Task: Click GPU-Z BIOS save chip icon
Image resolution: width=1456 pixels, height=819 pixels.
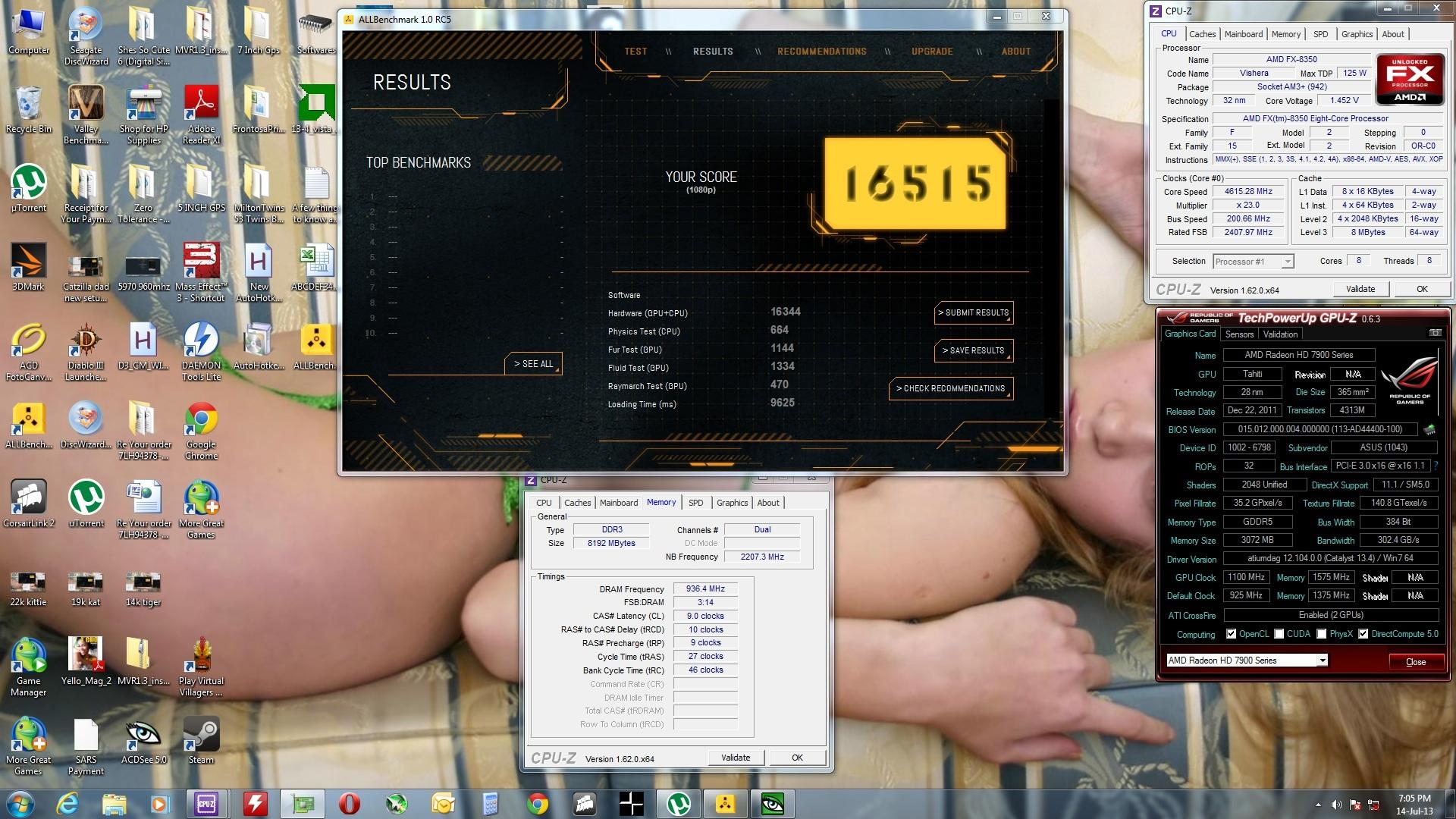Action: click(x=1429, y=429)
